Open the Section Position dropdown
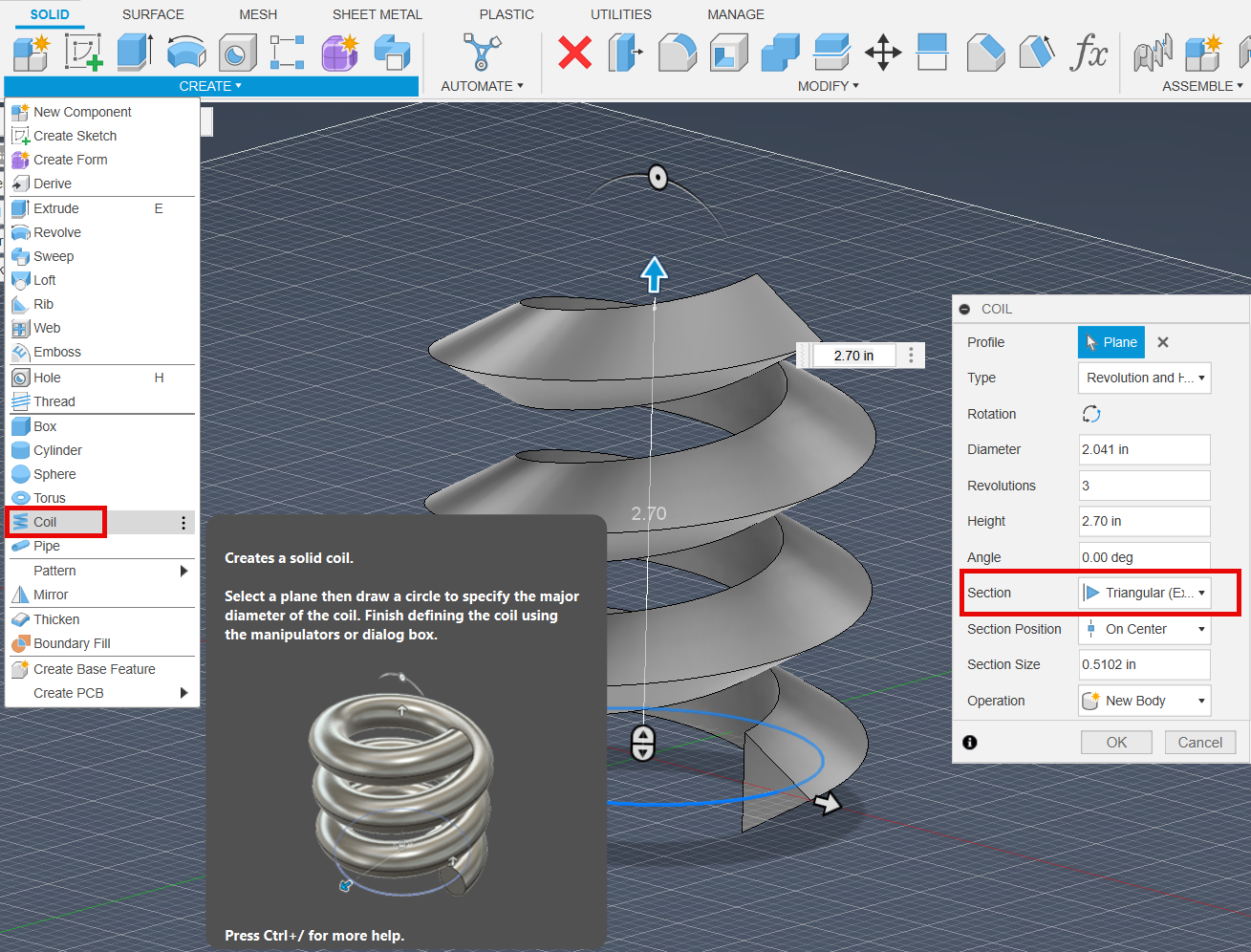Image resolution: width=1251 pixels, height=952 pixels. 1145,629
